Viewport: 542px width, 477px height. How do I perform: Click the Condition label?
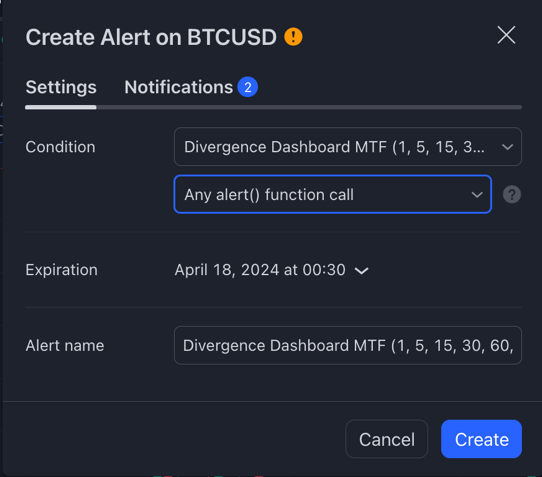click(60, 147)
